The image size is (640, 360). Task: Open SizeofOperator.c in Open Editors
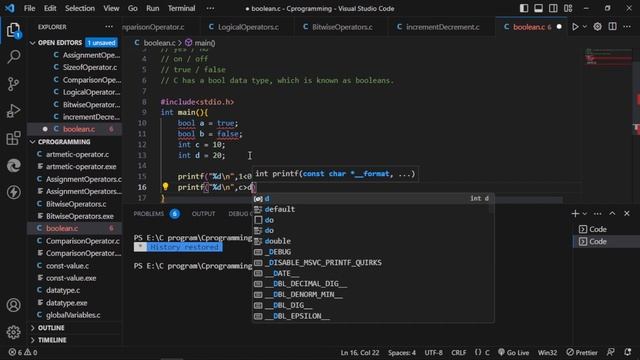pos(90,67)
